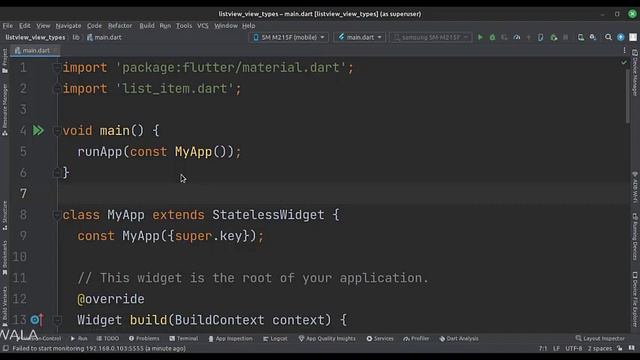Viewport: 640px width, 360px height.
Task: Open the VCS menu
Action: 202,25
